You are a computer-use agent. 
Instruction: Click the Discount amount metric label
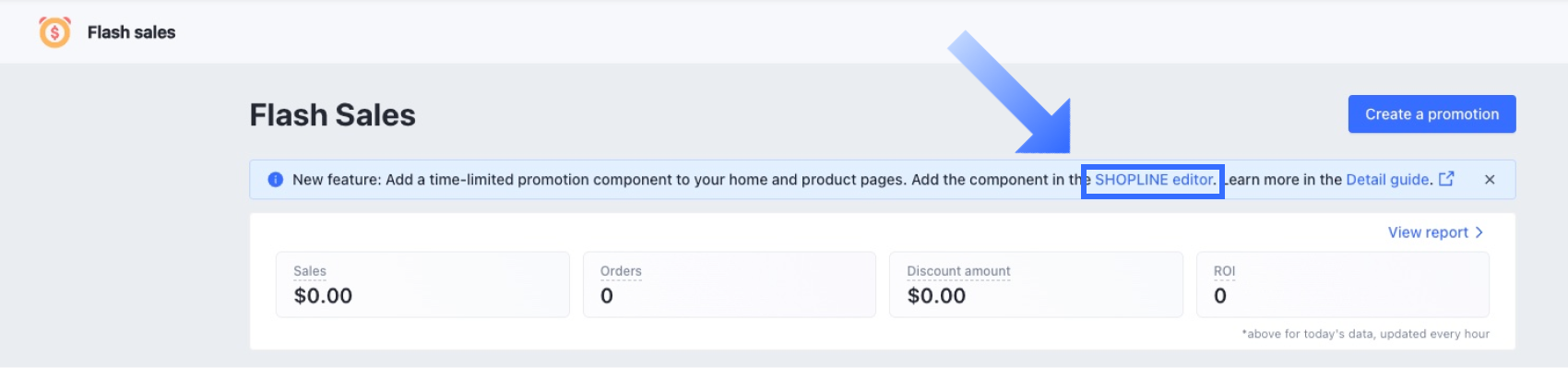958,271
